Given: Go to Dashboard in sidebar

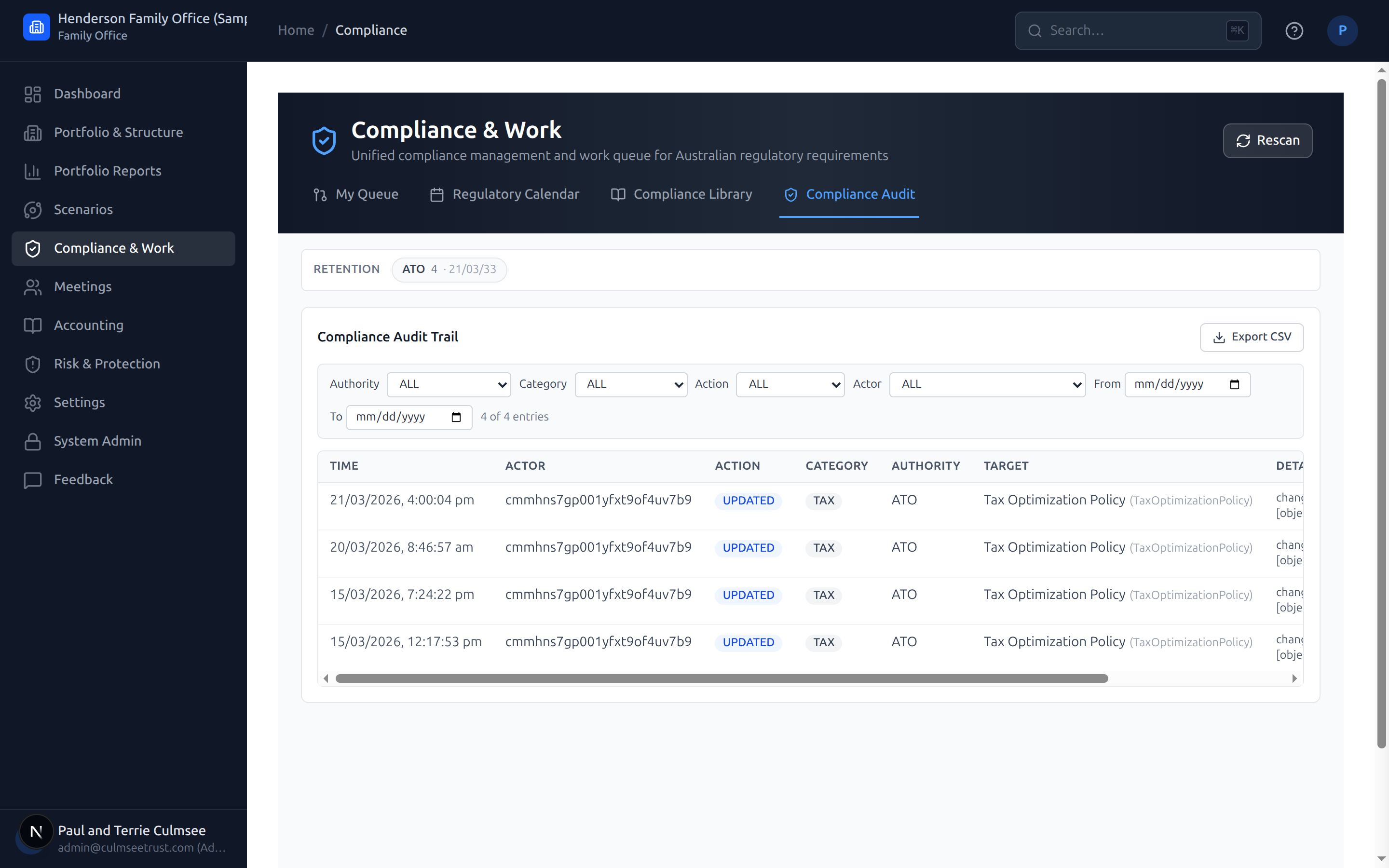Looking at the screenshot, I should [x=123, y=94].
